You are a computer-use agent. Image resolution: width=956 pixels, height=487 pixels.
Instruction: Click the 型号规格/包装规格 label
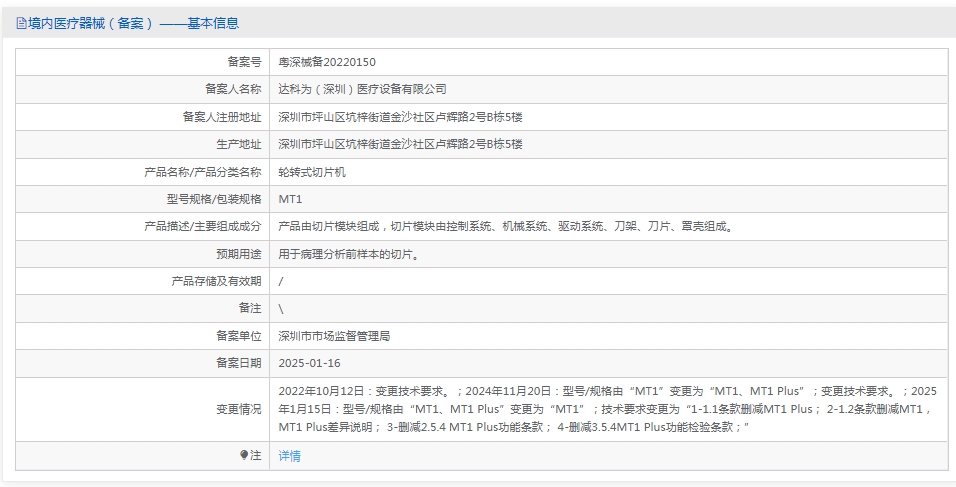pos(213,199)
